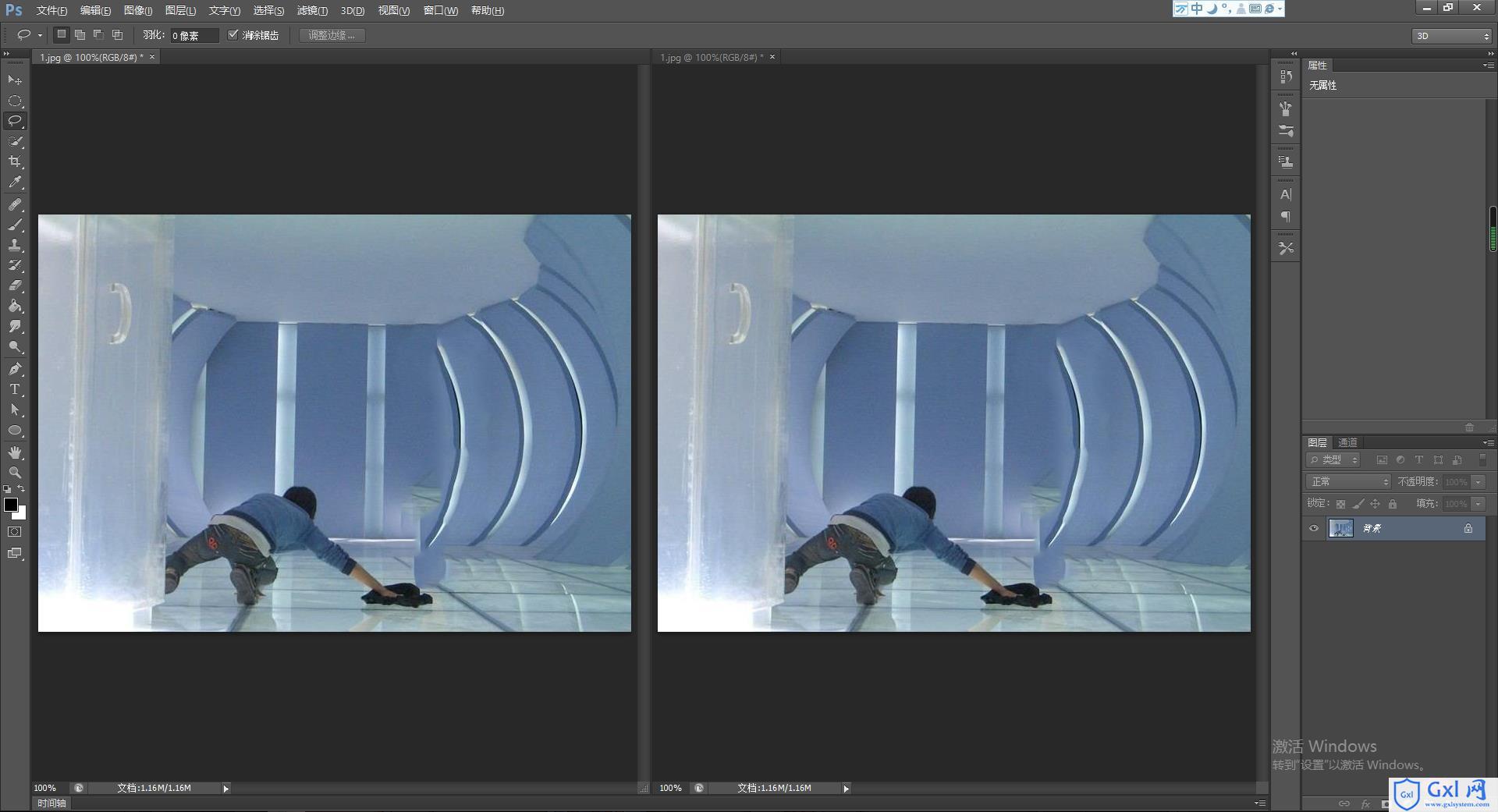Click the foreground color swatch
This screenshot has width=1498, height=812.
click(x=11, y=505)
